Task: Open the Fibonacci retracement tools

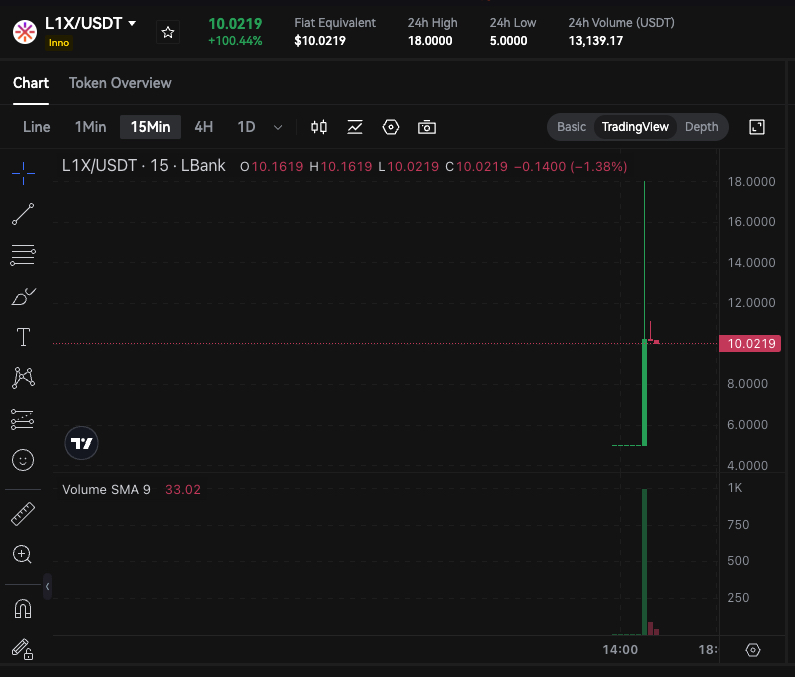Action: [23, 255]
